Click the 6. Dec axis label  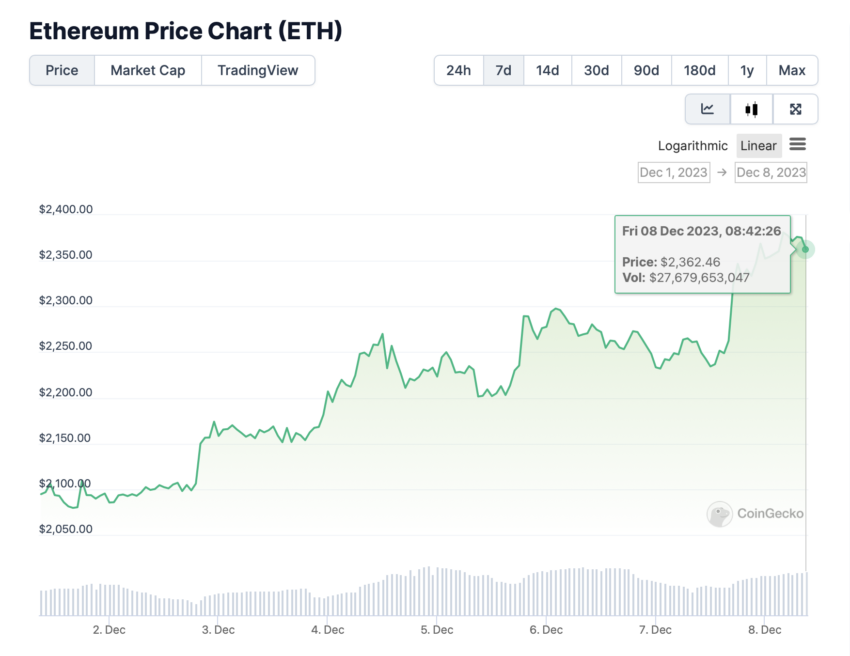click(546, 630)
